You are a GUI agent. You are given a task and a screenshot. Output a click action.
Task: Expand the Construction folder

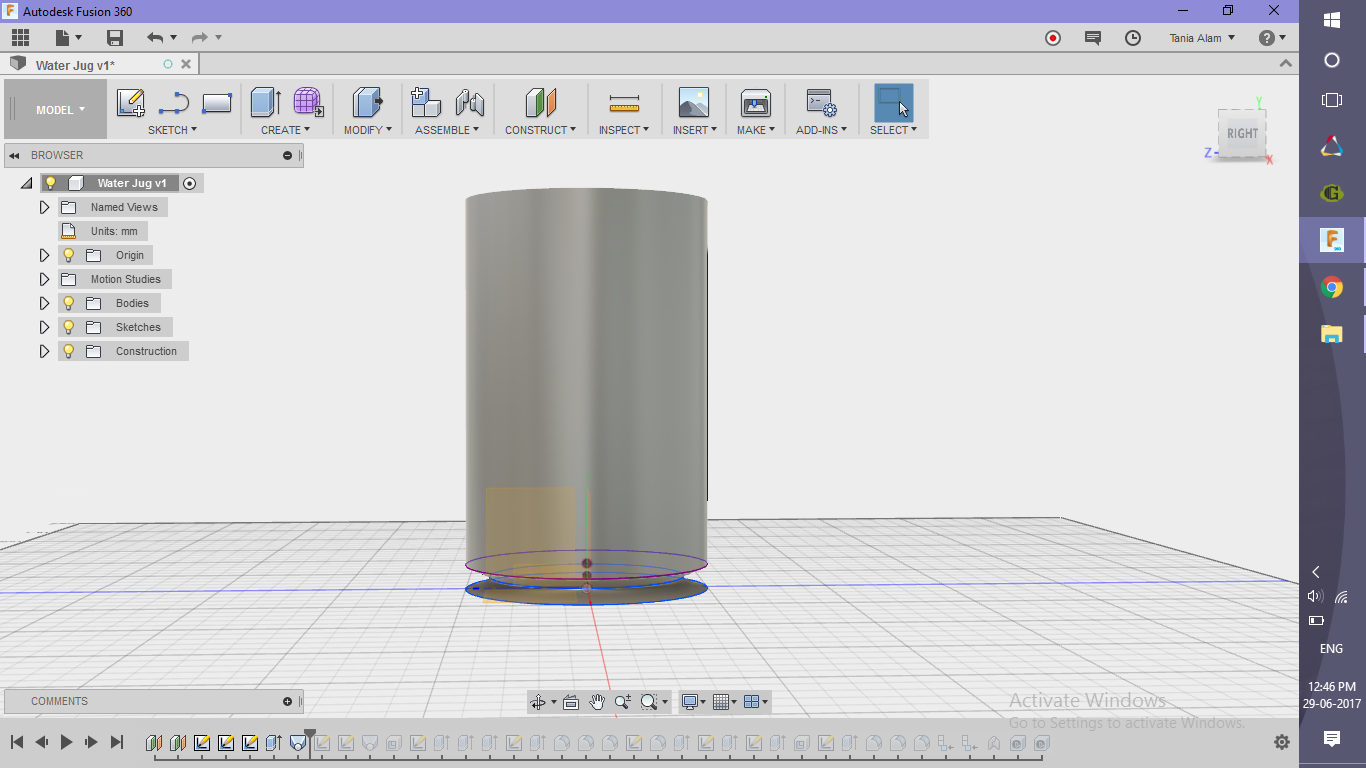pyautogui.click(x=44, y=351)
